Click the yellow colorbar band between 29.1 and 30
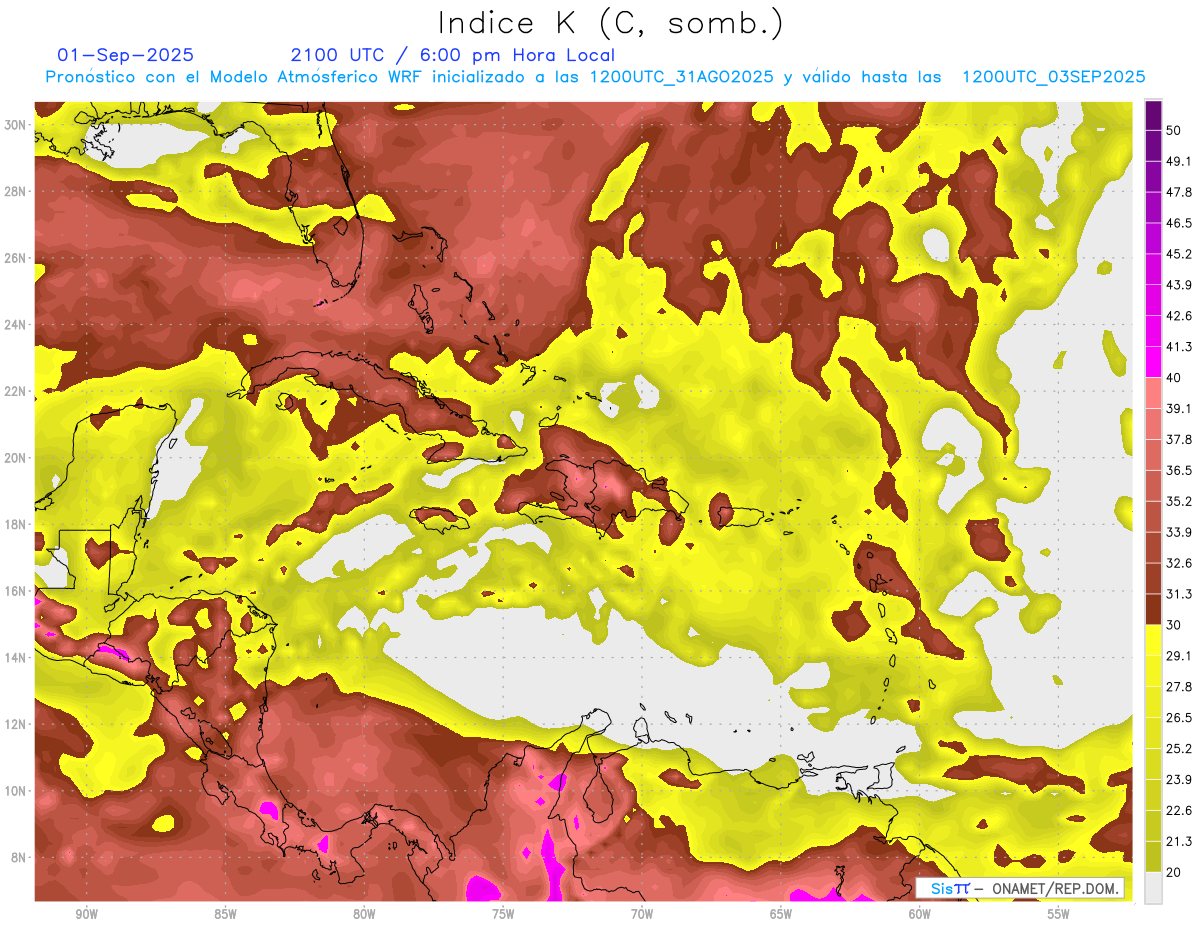Screen dimensions: 1200x927 [1153, 640]
